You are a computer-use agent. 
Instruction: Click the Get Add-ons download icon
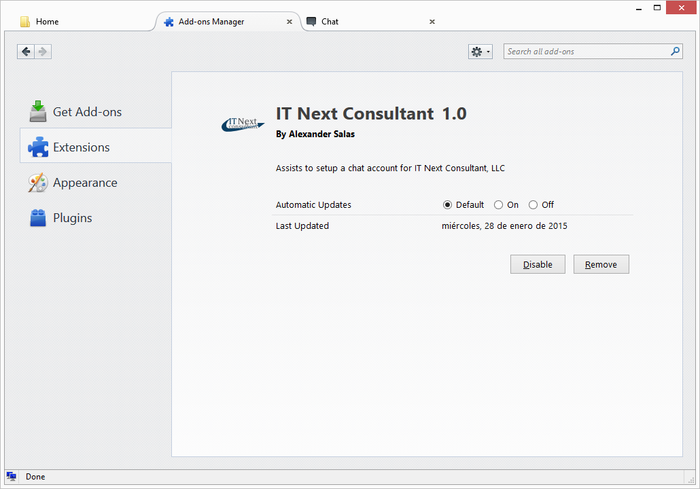[38, 111]
